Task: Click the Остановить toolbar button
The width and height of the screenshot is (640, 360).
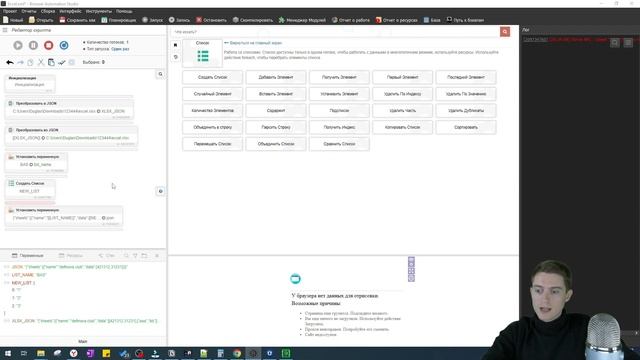Action: coord(211,20)
